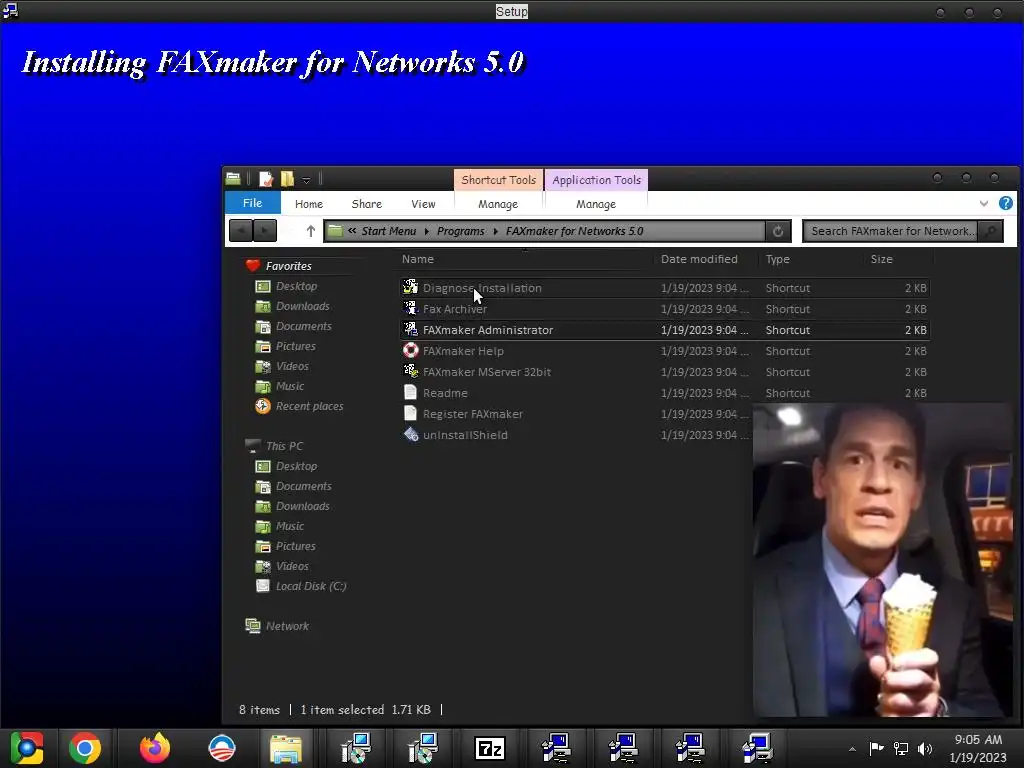This screenshot has height=768, width=1024.
Task: Open the Diagnose Installation shortcut
Action: (x=482, y=288)
